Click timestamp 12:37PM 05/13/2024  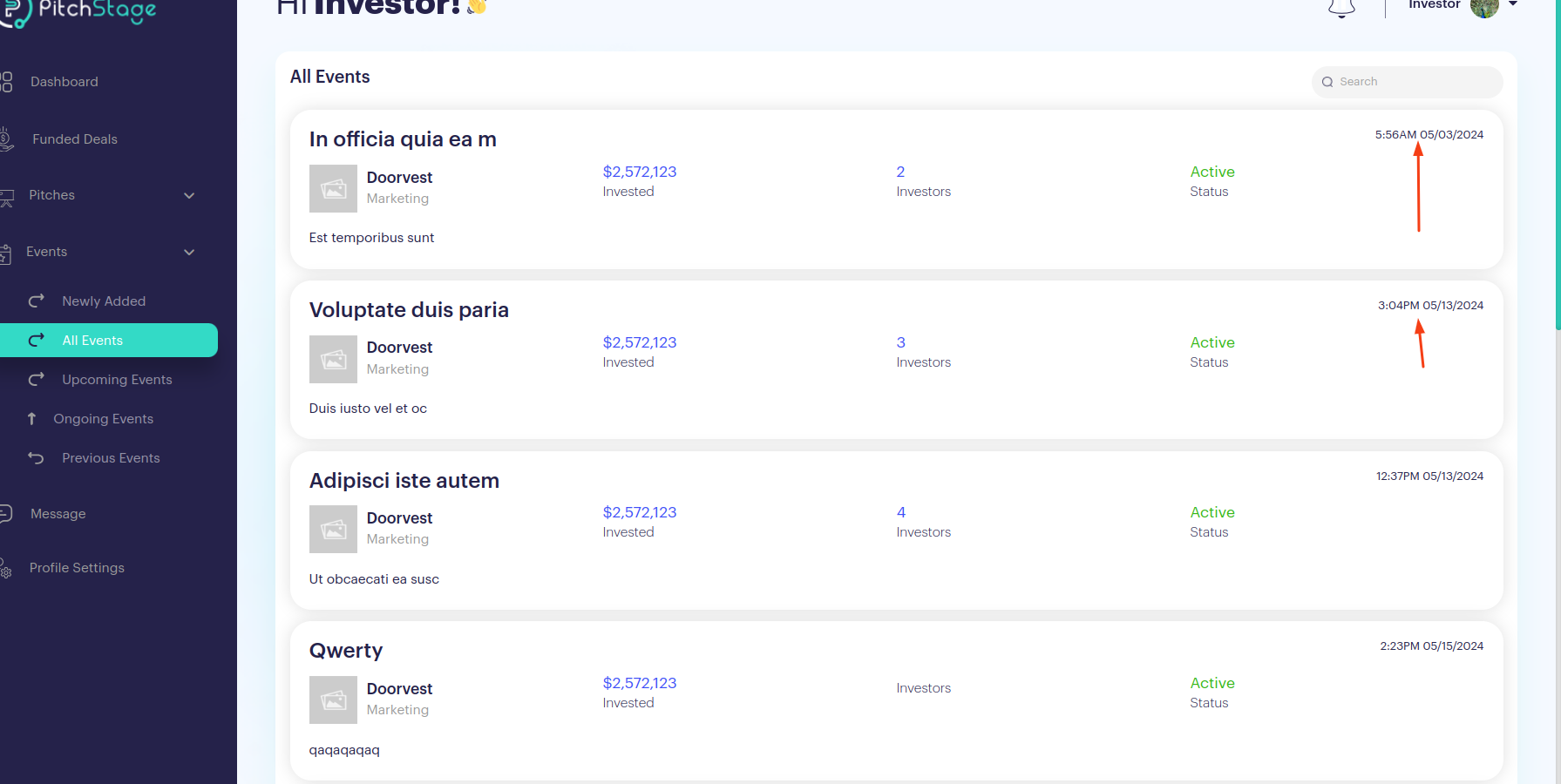pos(1429,476)
